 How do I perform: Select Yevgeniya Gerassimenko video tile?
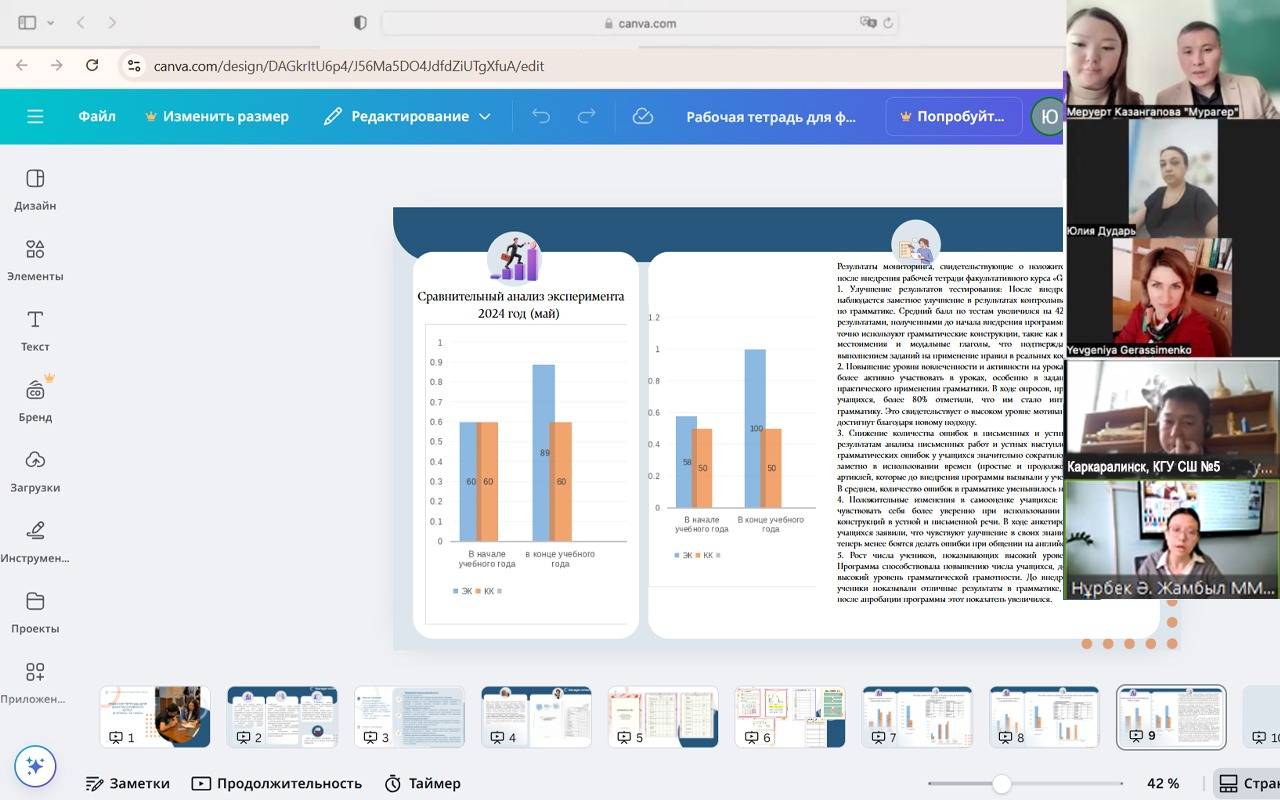pos(1172,297)
